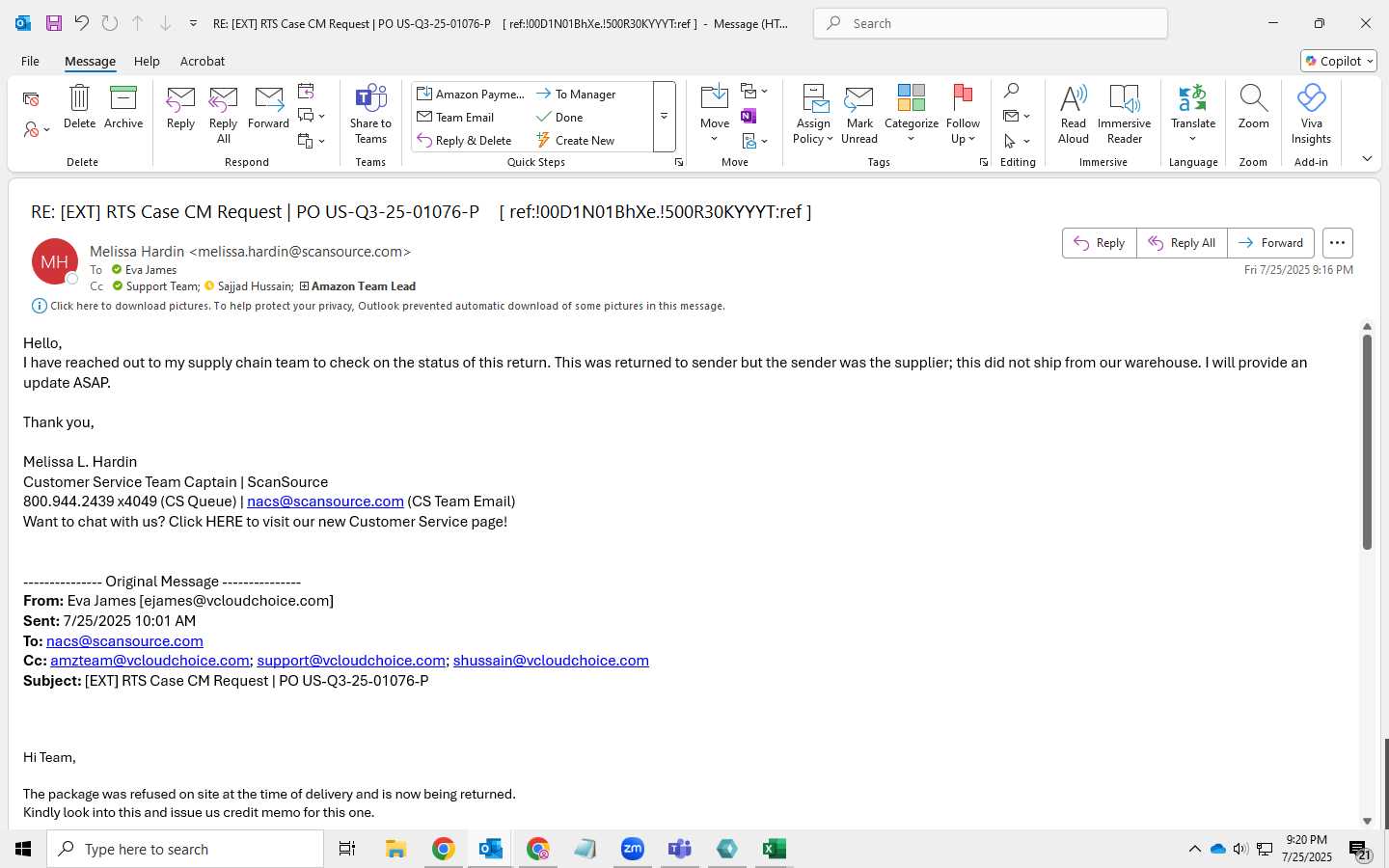Screen dimensions: 1389x868
Task: Open Zoom from the taskbar
Action: (x=632, y=849)
